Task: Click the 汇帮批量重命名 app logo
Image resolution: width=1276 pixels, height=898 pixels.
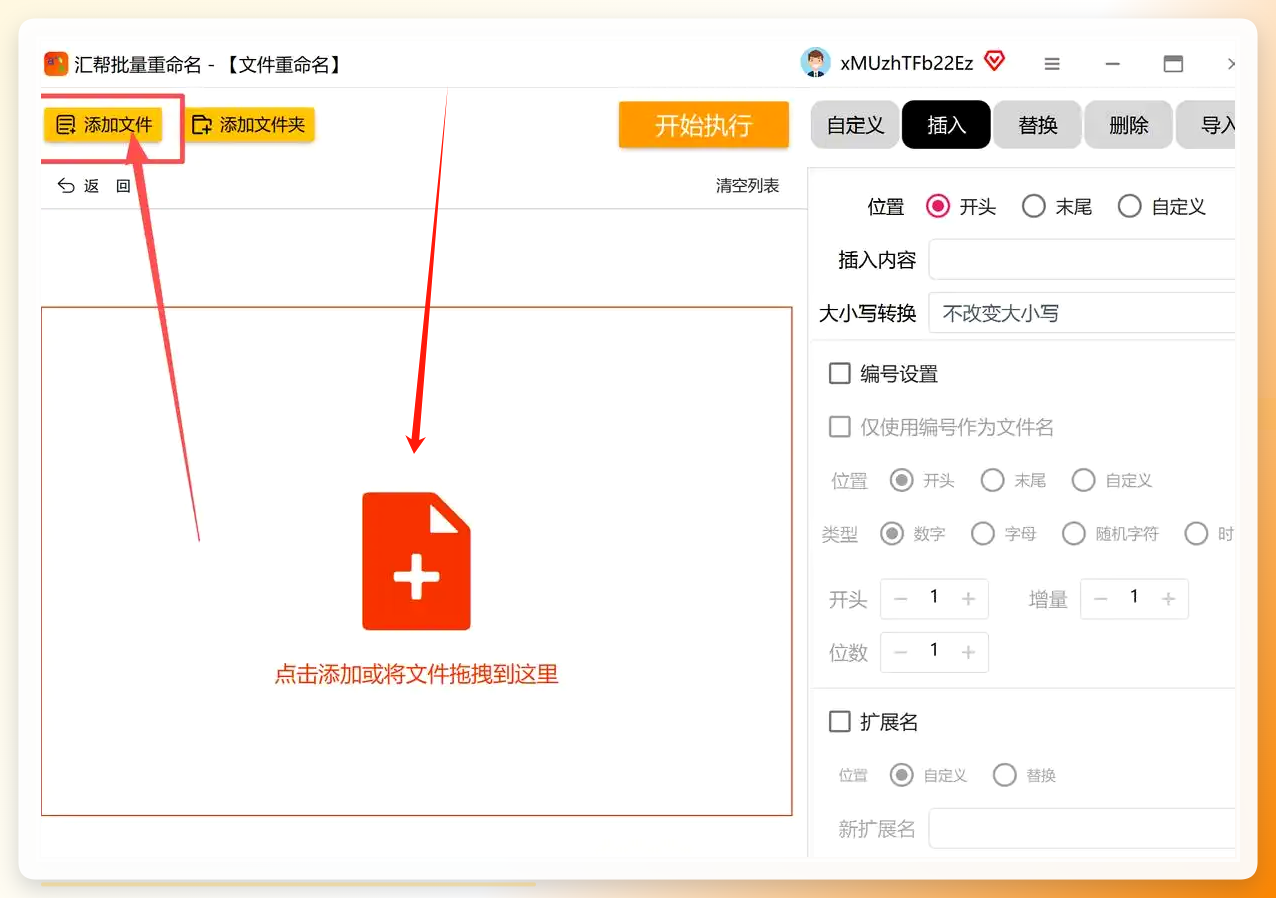Action: (56, 64)
